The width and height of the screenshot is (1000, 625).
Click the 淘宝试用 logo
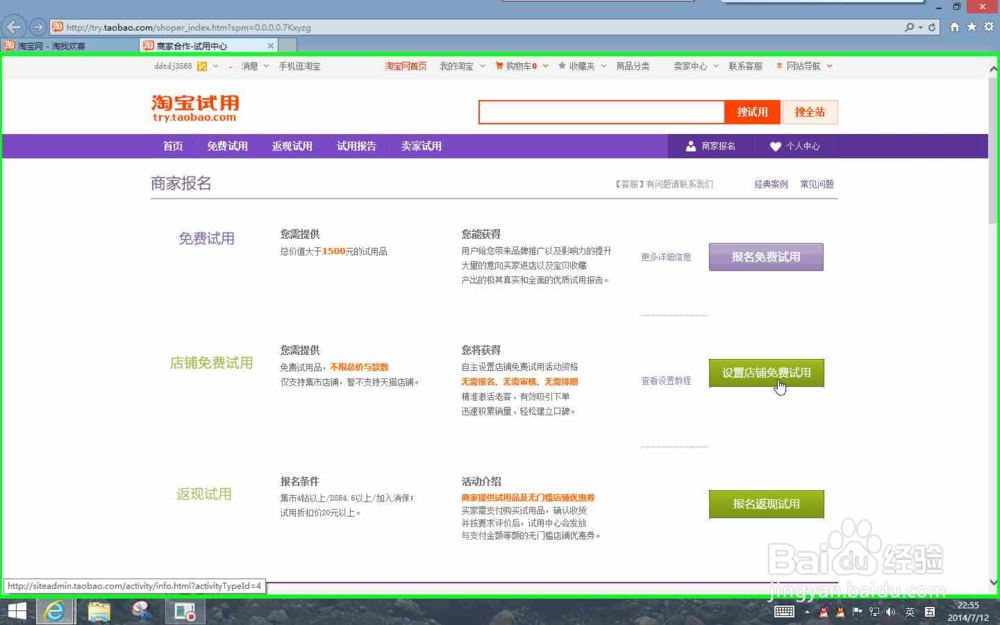click(195, 108)
